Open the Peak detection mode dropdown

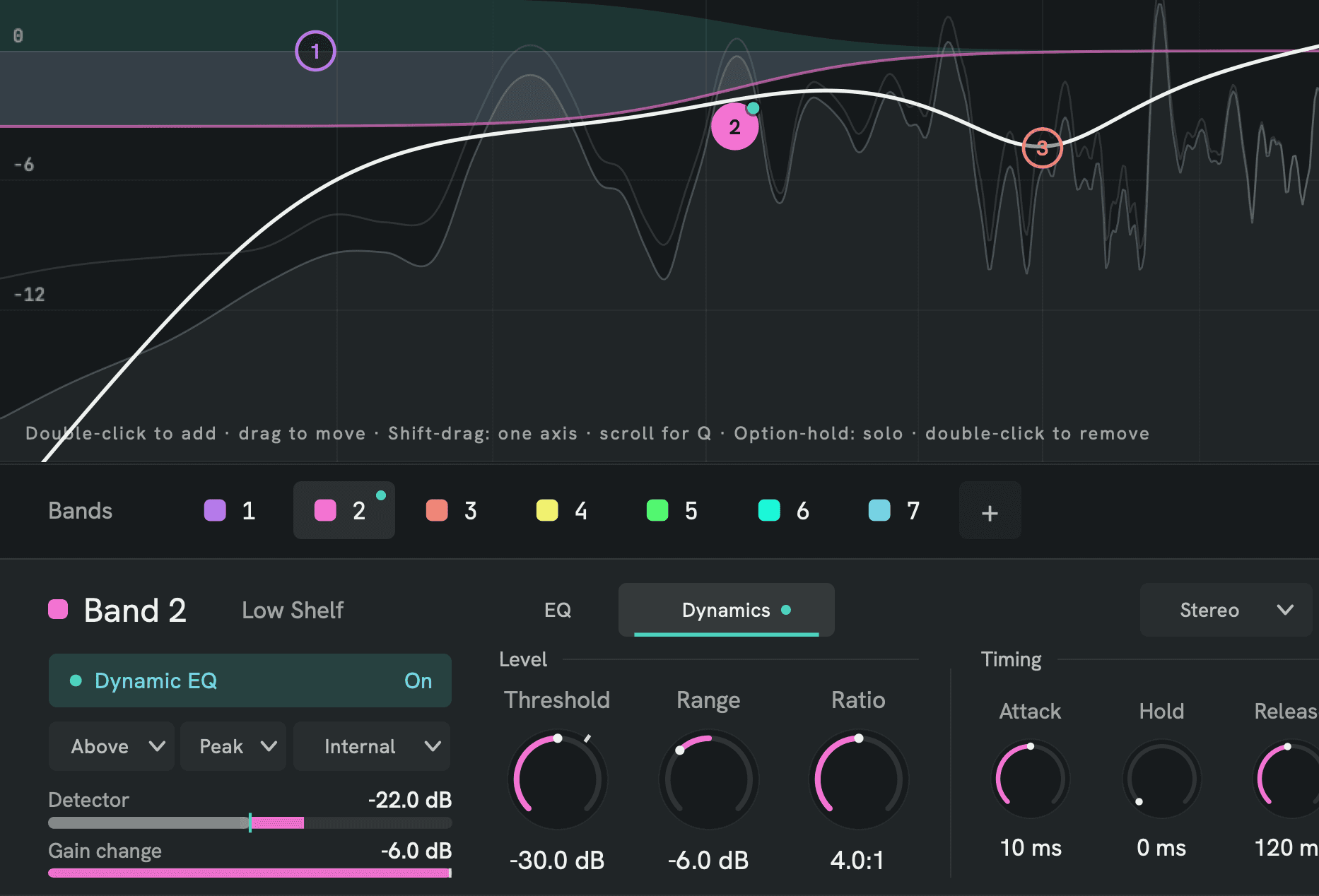[x=233, y=746]
